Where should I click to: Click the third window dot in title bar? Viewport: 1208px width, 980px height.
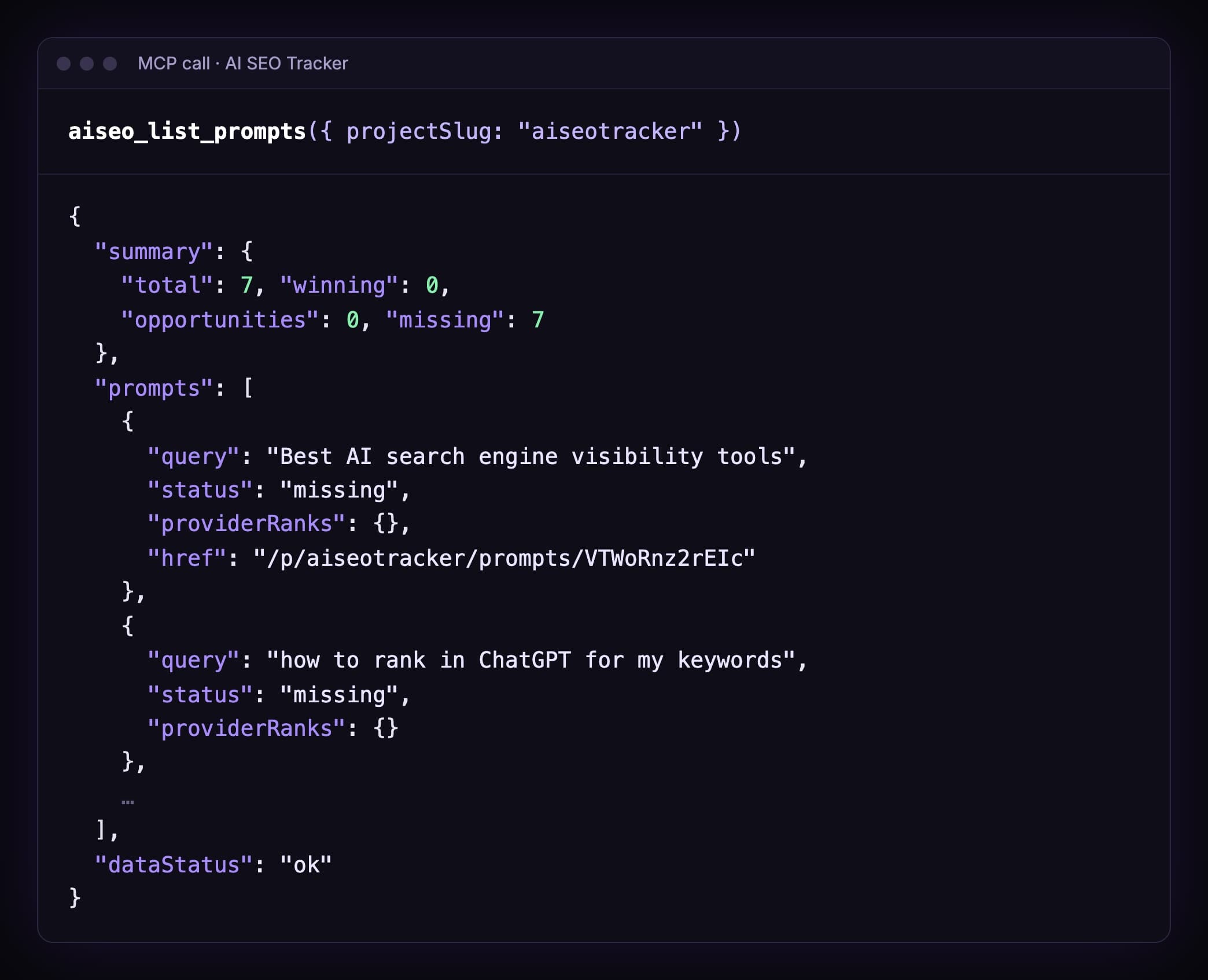click(110, 63)
